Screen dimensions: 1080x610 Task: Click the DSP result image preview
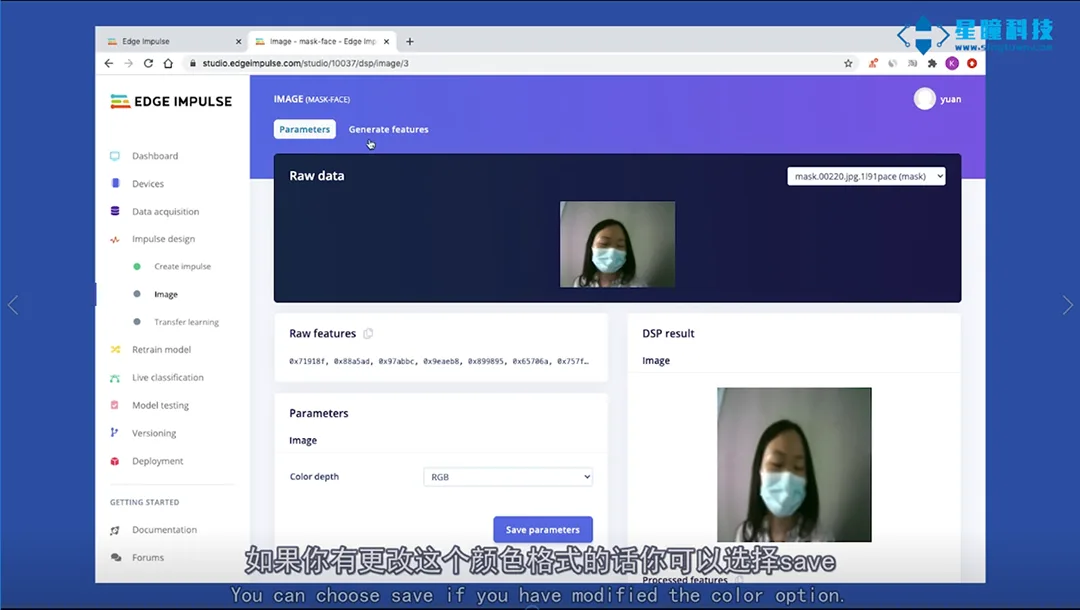point(794,465)
